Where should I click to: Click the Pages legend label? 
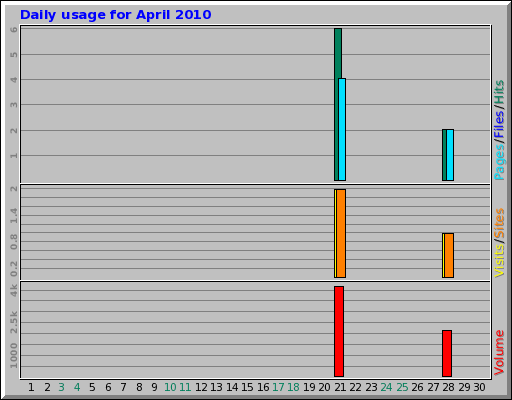[499, 162]
